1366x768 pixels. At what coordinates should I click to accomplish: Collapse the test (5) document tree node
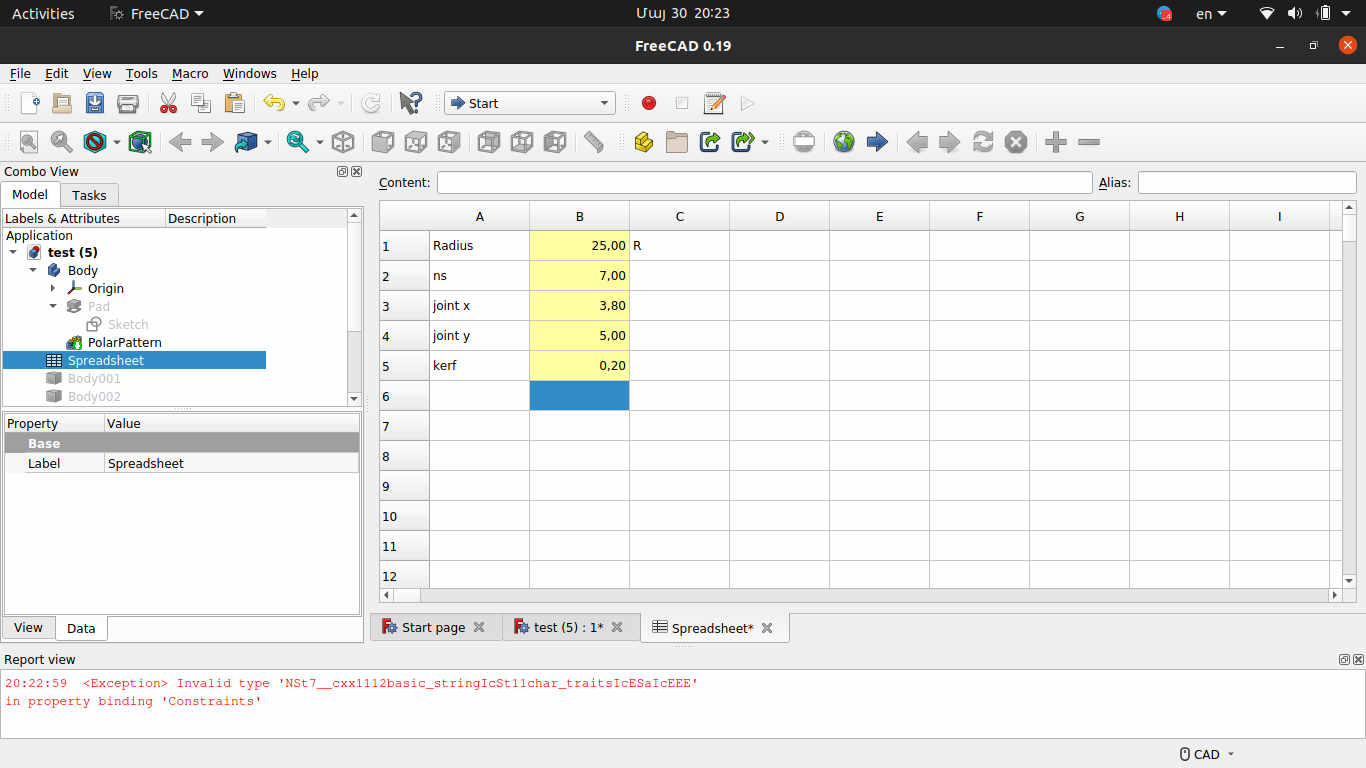[13, 253]
